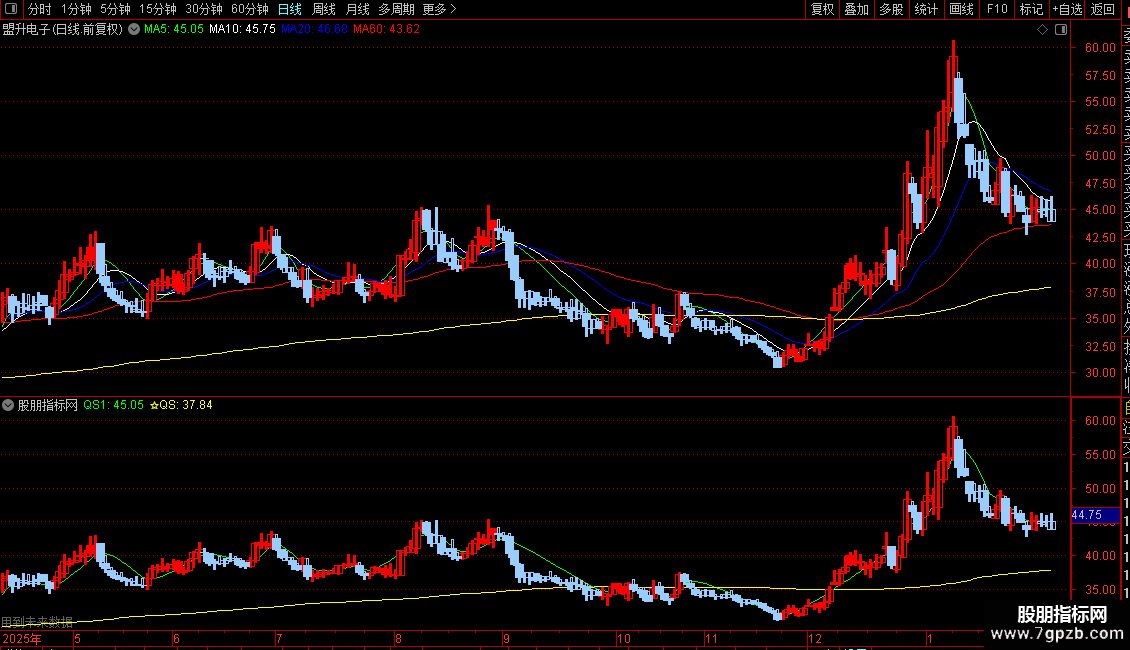Select the 30分钟 period tab

pyautogui.click(x=204, y=9)
